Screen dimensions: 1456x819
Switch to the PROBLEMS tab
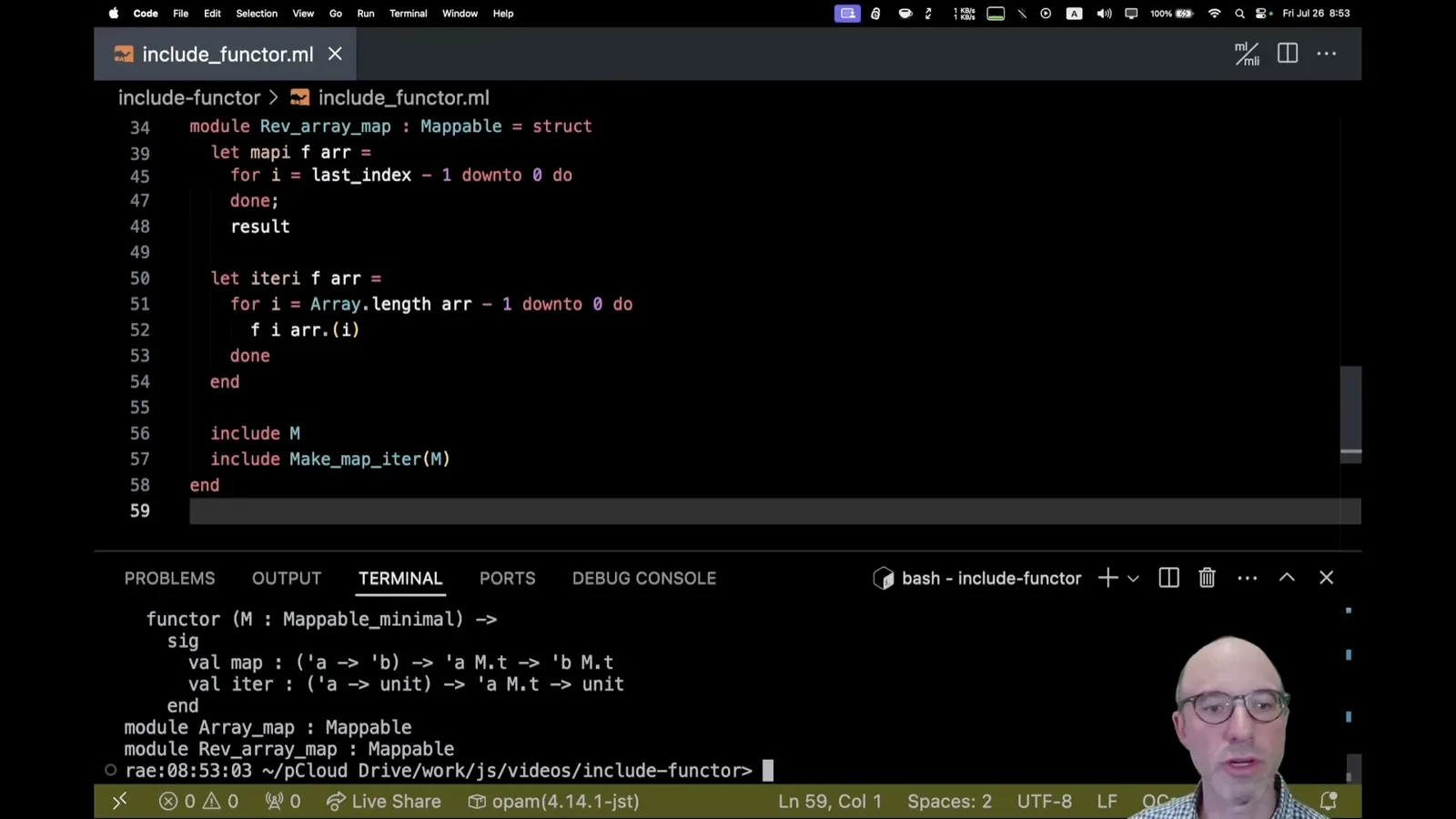coord(170,579)
